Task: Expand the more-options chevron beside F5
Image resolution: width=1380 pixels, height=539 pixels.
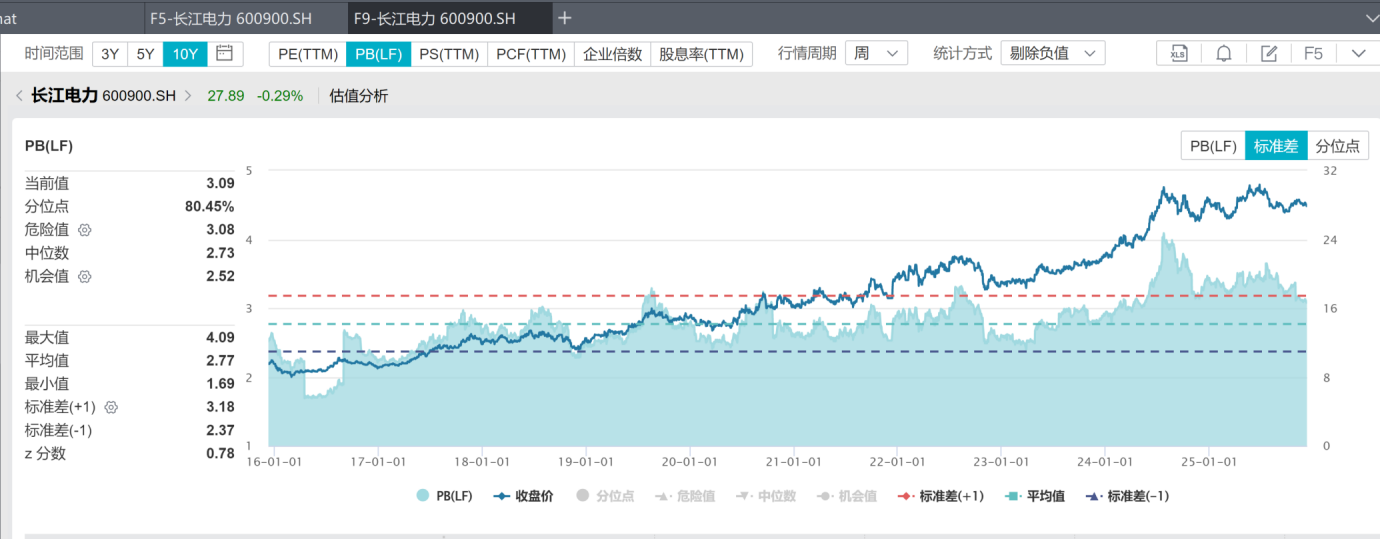Action: (x=1358, y=54)
